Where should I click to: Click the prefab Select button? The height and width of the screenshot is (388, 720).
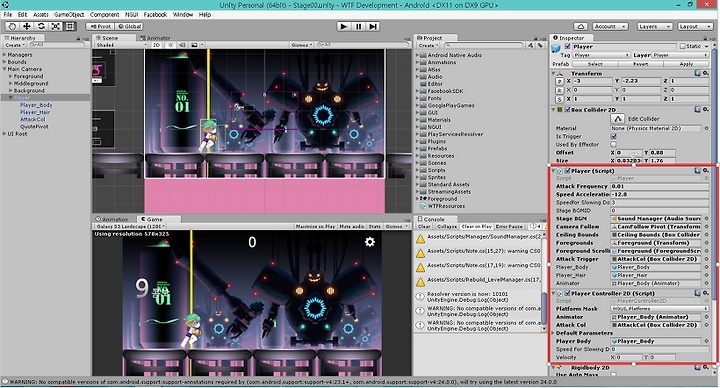[x=595, y=64]
